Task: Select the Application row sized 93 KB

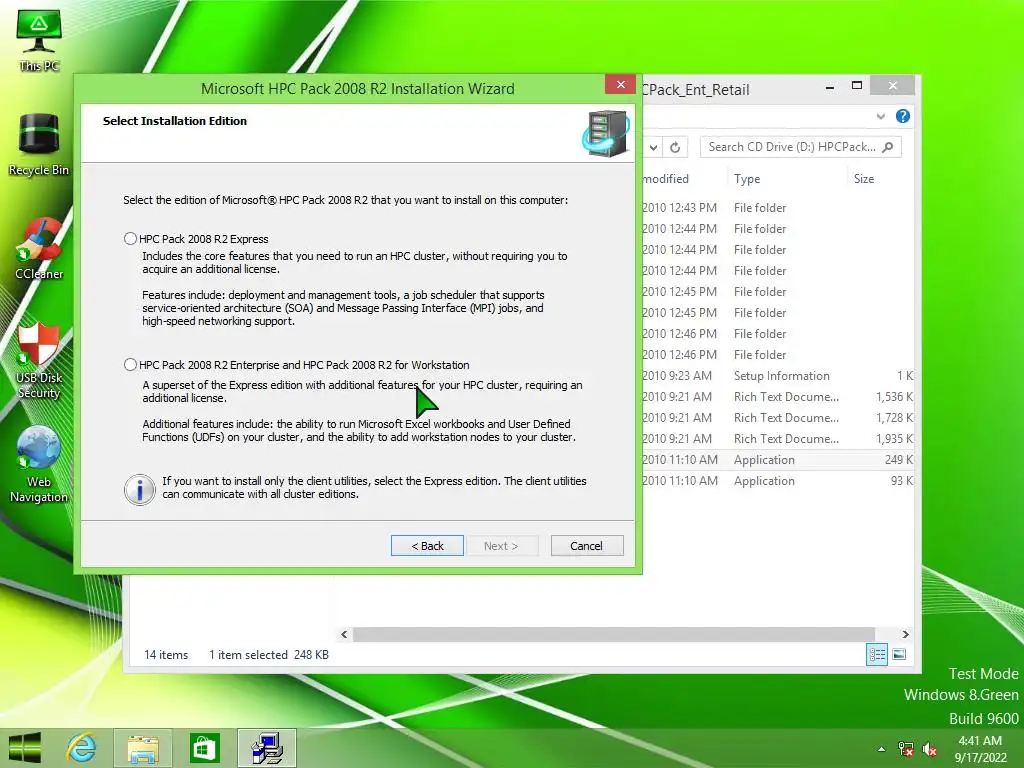Action: pos(777,480)
